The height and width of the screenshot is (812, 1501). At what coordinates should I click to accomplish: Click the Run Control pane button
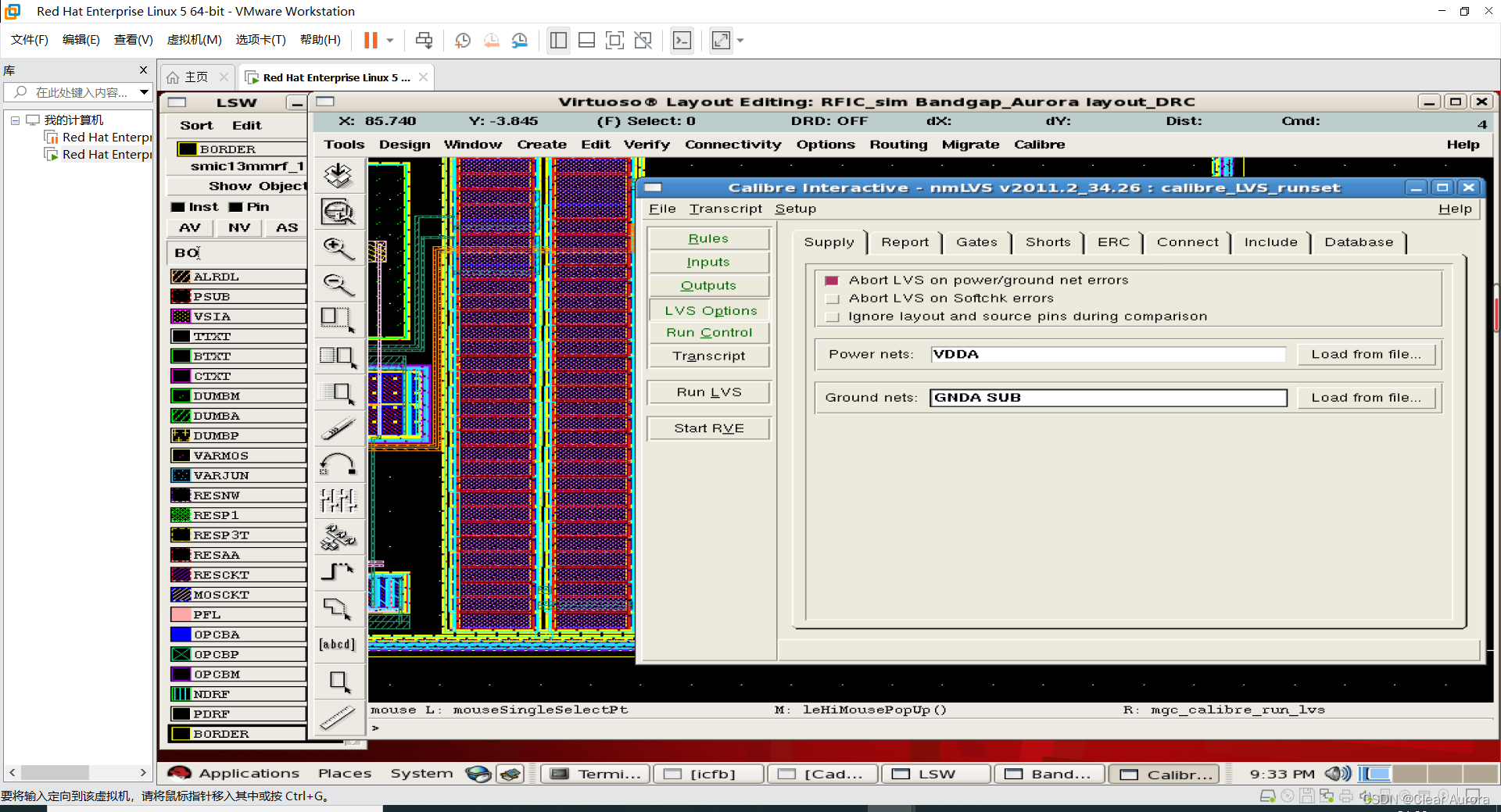tap(709, 332)
